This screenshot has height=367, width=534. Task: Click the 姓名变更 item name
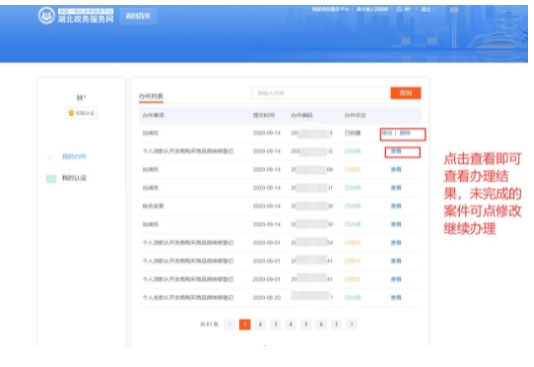[x=153, y=206]
